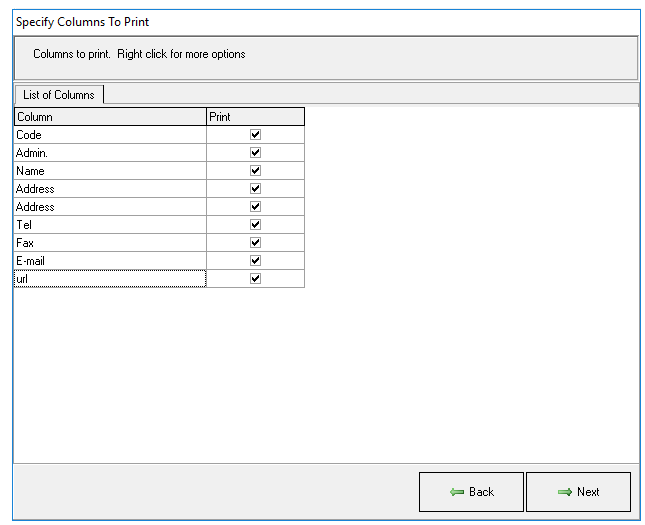The width and height of the screenshot is (645, 525).
Task: Select the Admin. name cell
Action: [110, 153]
